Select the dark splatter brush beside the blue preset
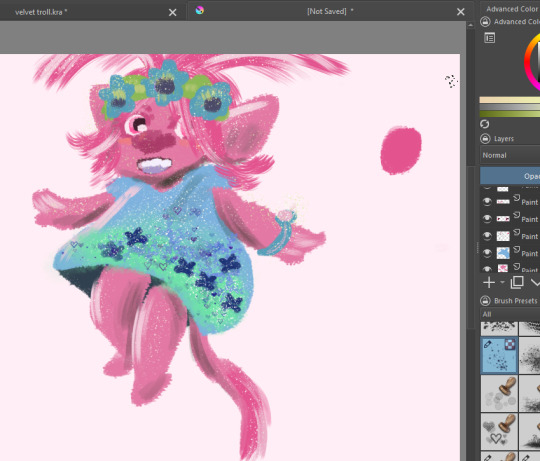Viewport: 540px width, 461px height. 530,355
